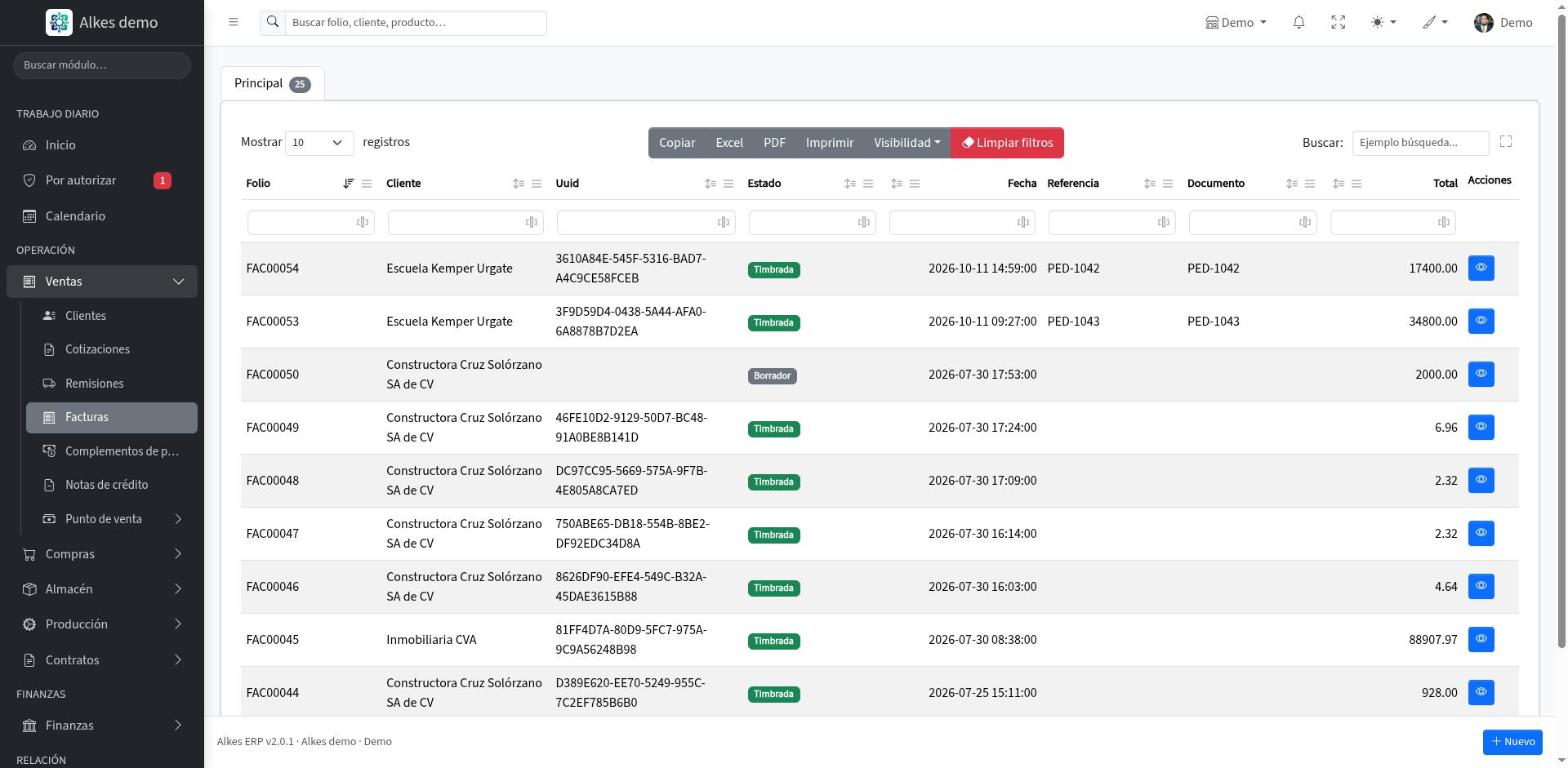View invoice FAC00045 with eye button

[x=1481, y=639]
